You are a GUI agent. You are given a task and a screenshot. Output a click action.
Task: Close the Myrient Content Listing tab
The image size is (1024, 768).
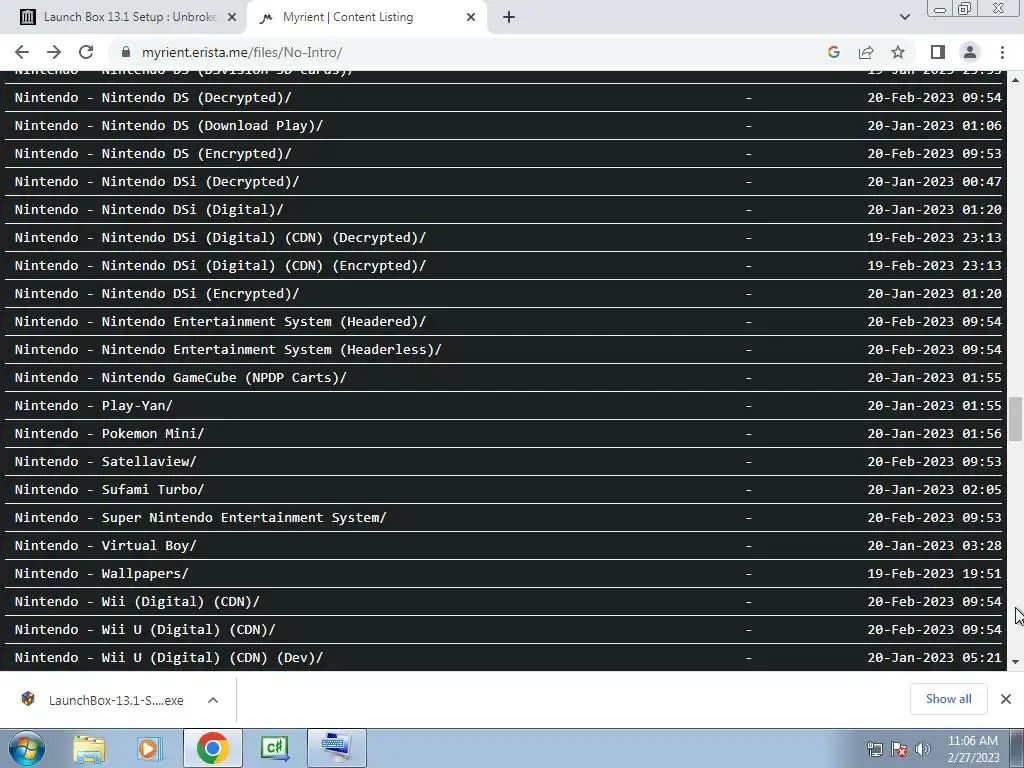click(471, 18)
